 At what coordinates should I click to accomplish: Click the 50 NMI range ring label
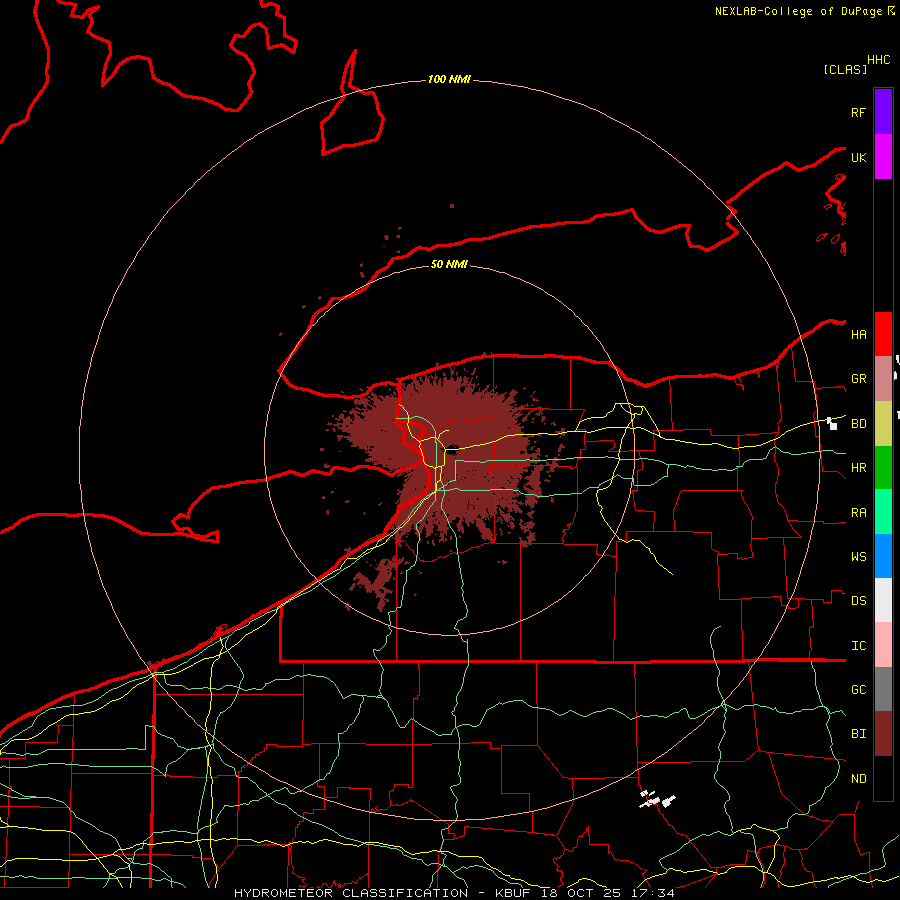(449, 264)
